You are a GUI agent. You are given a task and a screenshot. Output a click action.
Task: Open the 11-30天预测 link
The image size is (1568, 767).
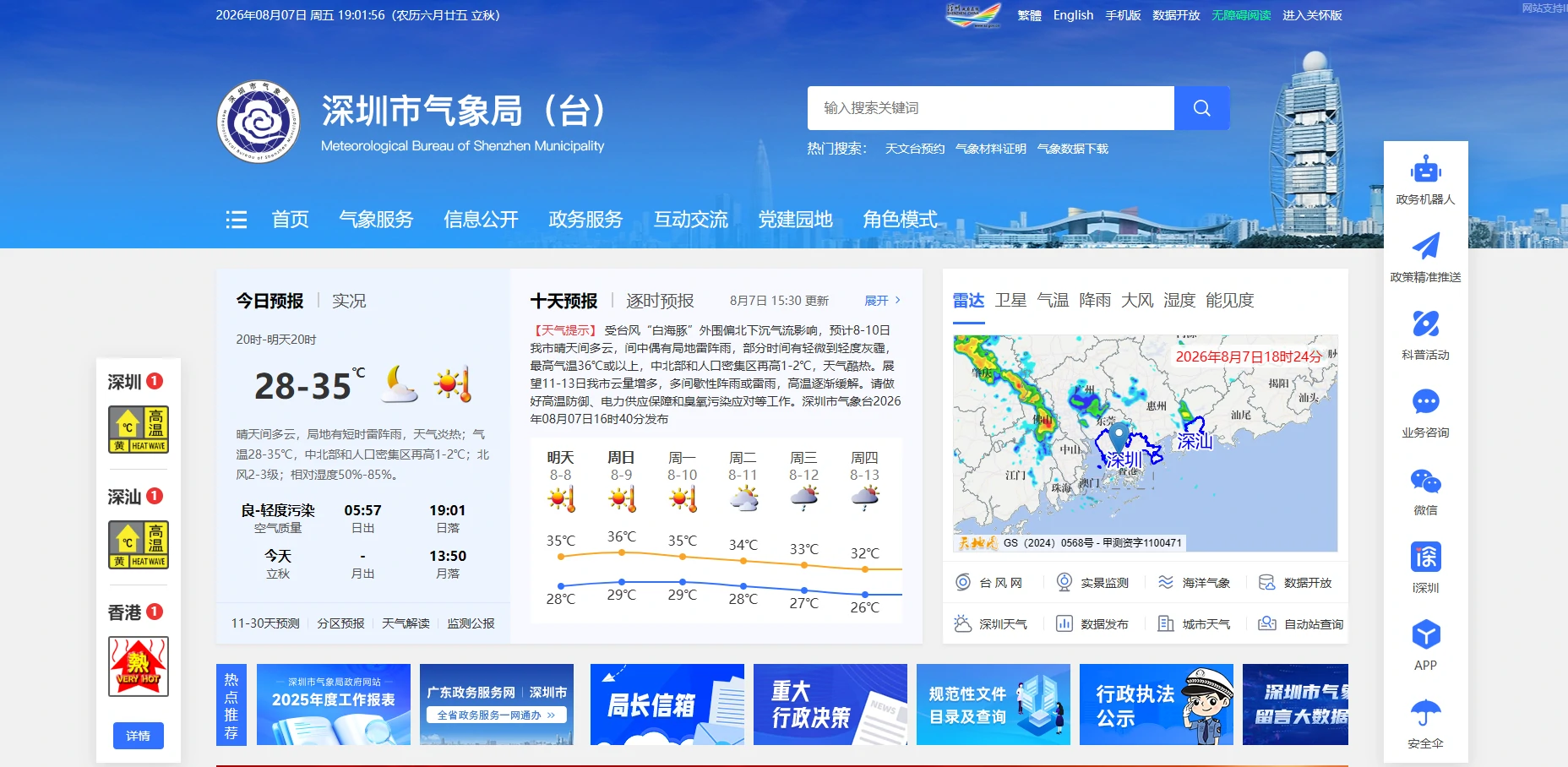click(x=265, y=623)
